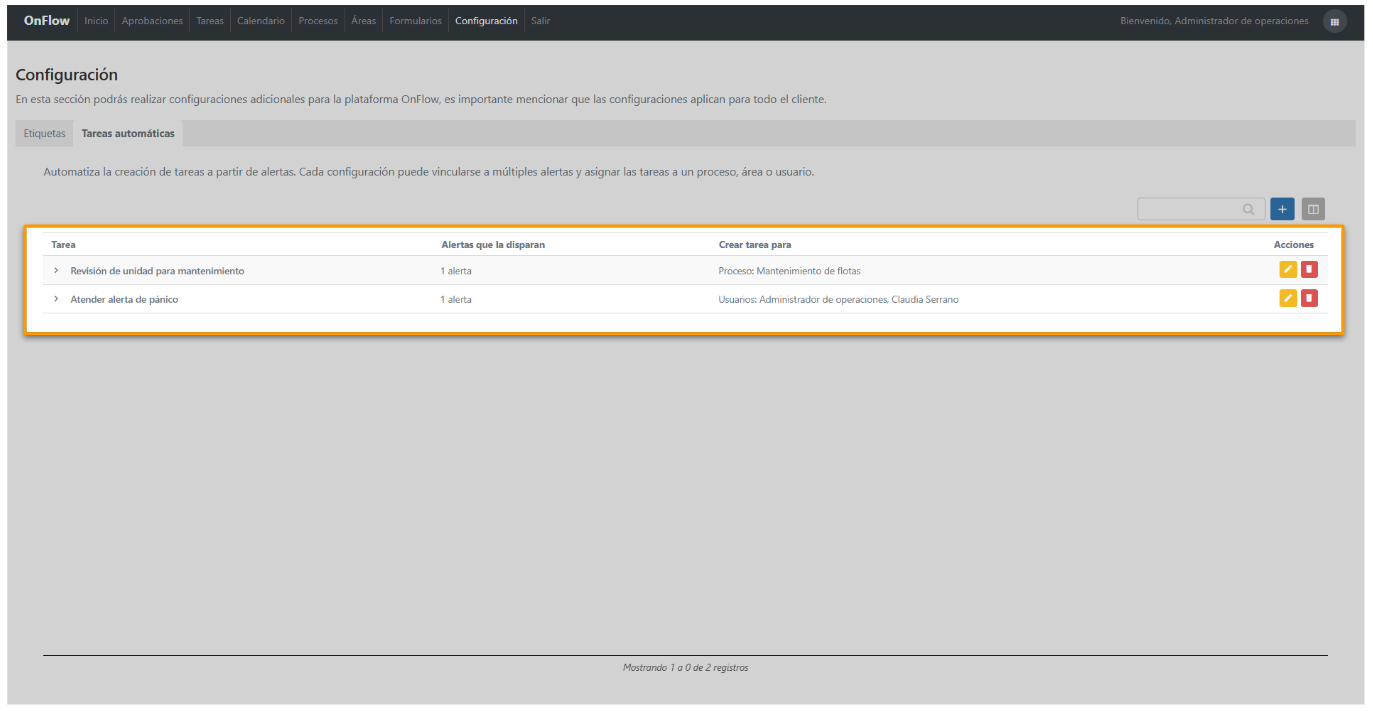
Task: Click the Acciones column header
Action: pyautogui.click(x=1294, y=245)
